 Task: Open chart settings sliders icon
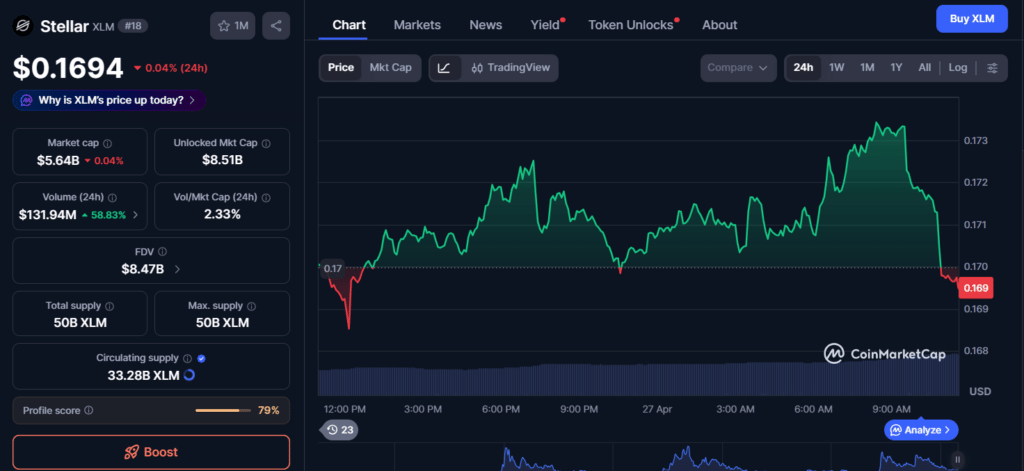tap(993, 68)
